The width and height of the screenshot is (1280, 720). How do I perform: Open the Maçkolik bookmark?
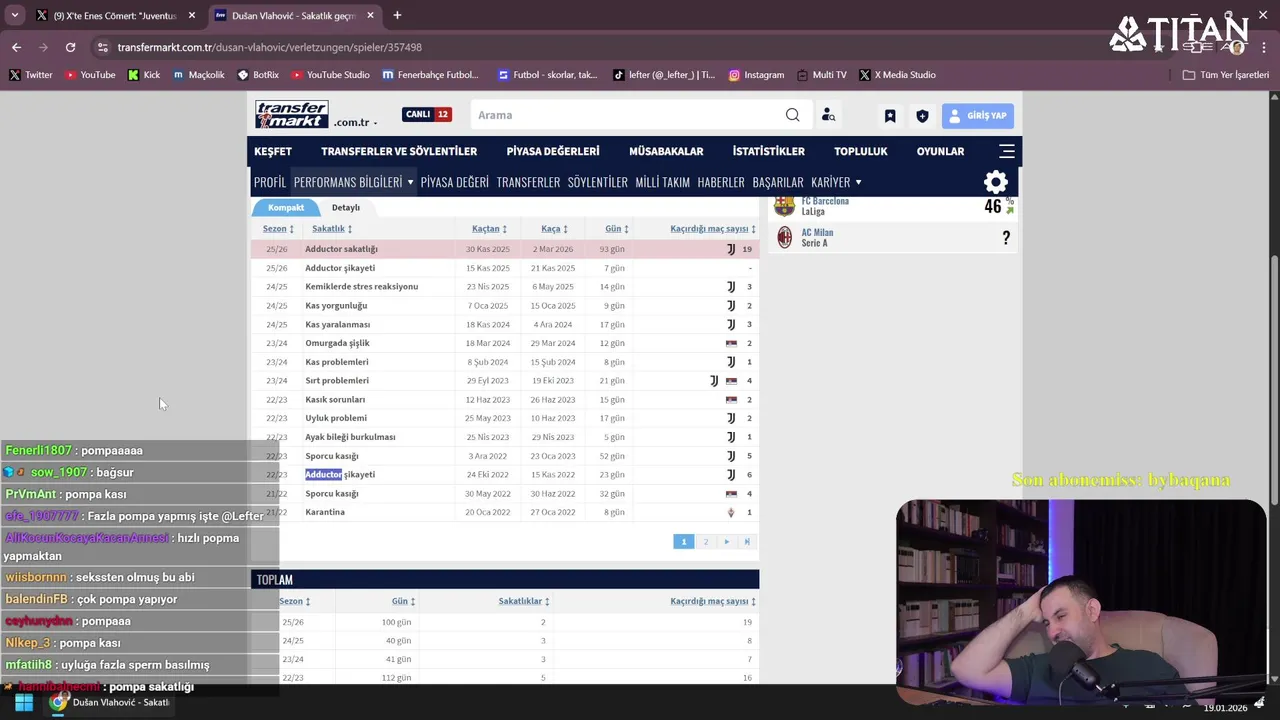[198, 75]
